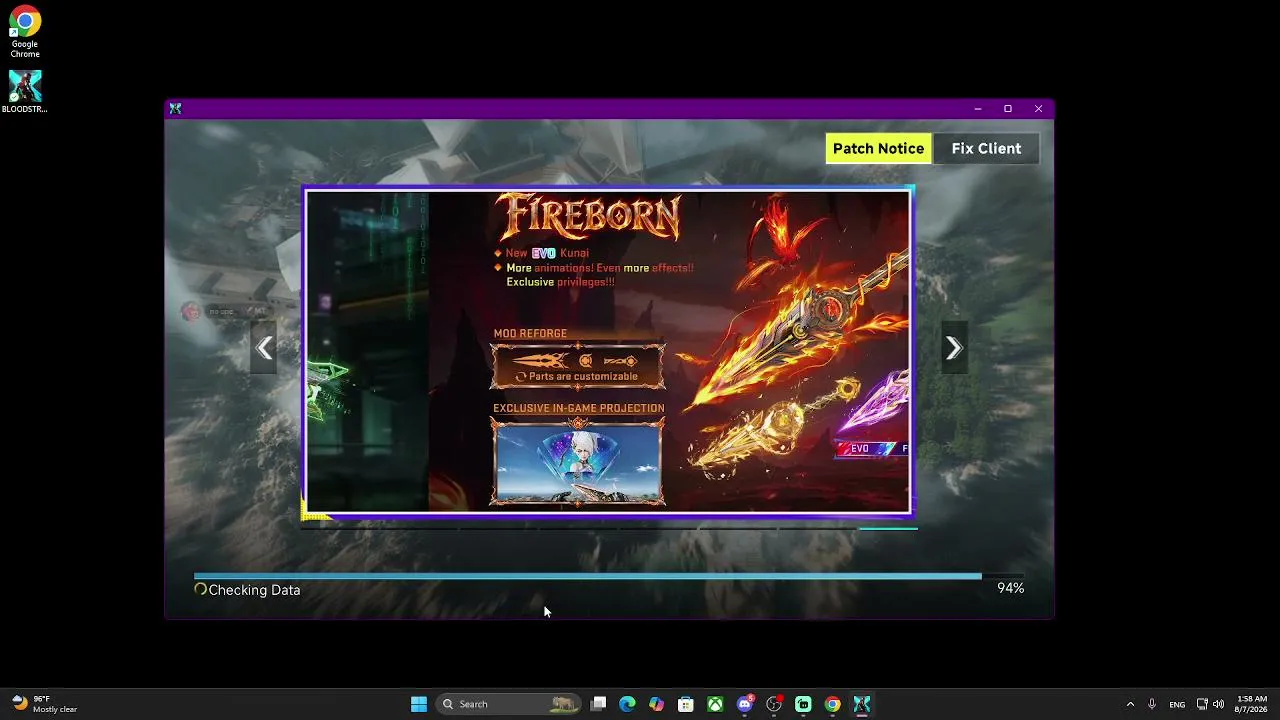Click the 94% progress value
This screenshot has width=1280, height=720.
click(1010, 588)
